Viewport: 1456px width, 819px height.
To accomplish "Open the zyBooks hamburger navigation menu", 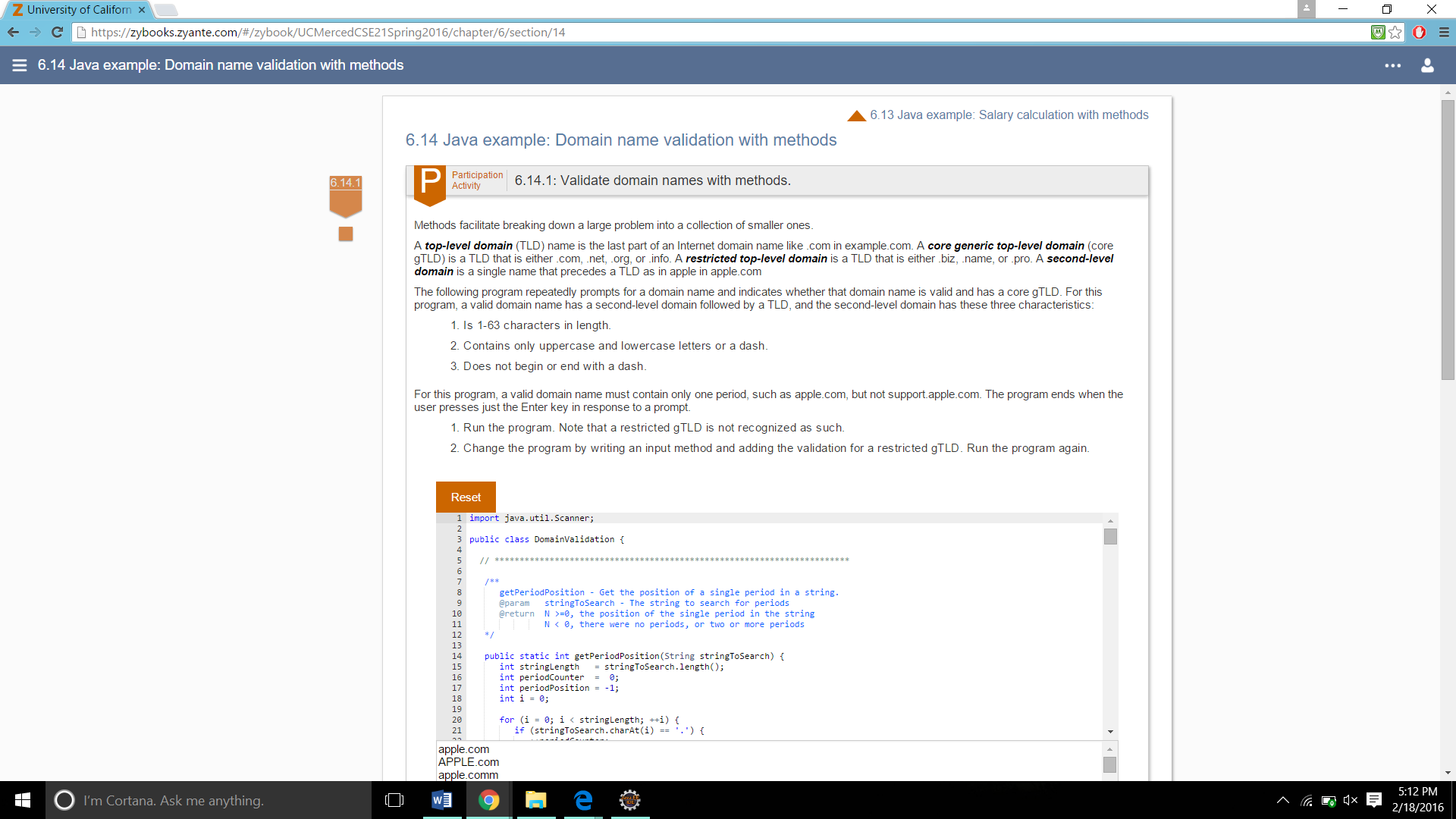I will (20, 65).
